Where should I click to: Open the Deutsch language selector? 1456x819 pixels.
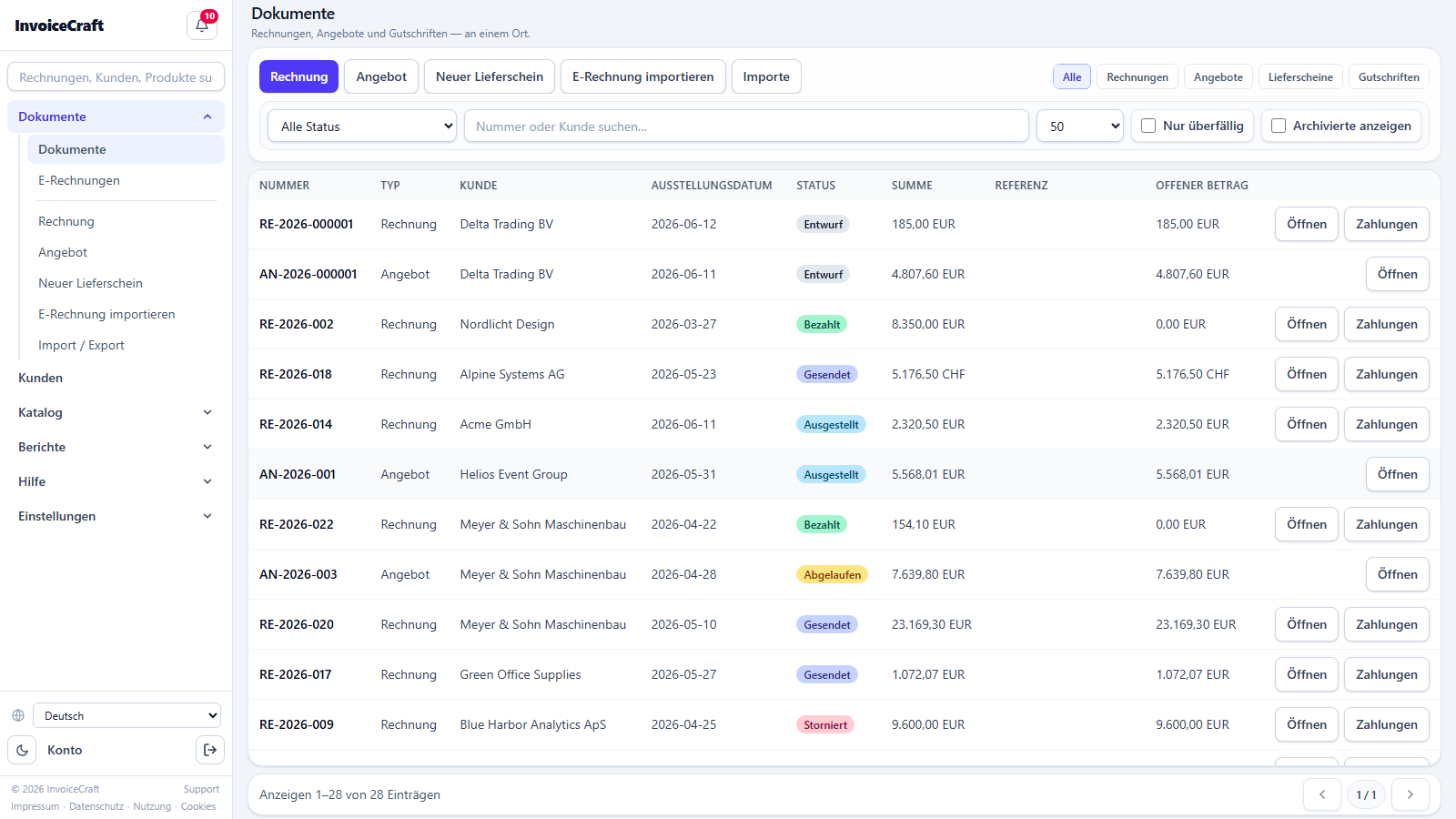126,715
